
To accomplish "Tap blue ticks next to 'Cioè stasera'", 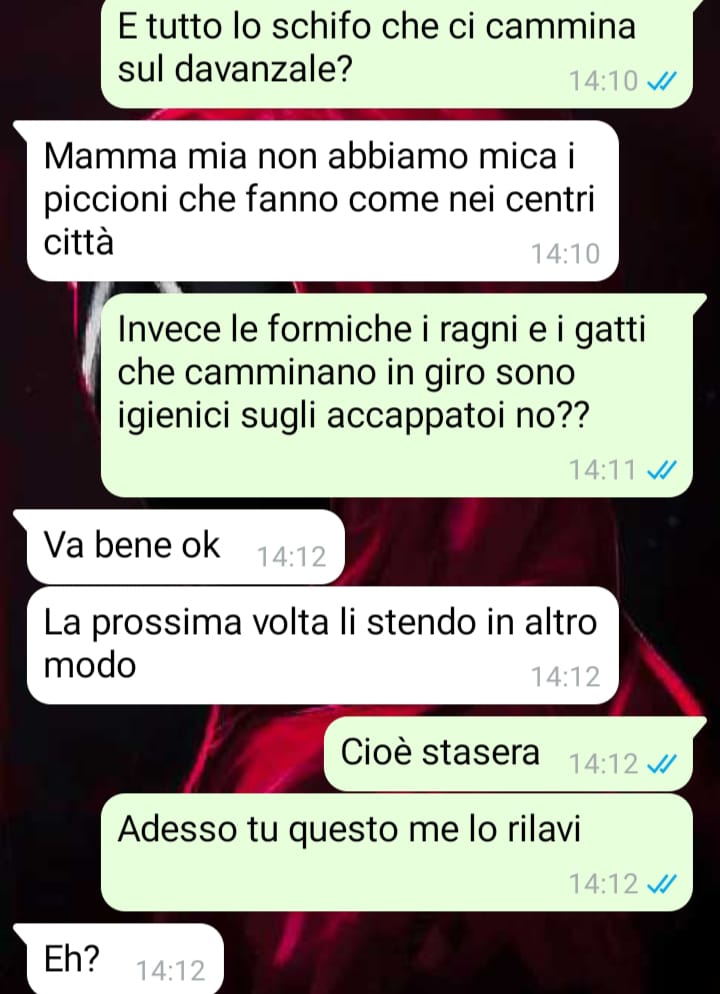I will click(661, 763).
